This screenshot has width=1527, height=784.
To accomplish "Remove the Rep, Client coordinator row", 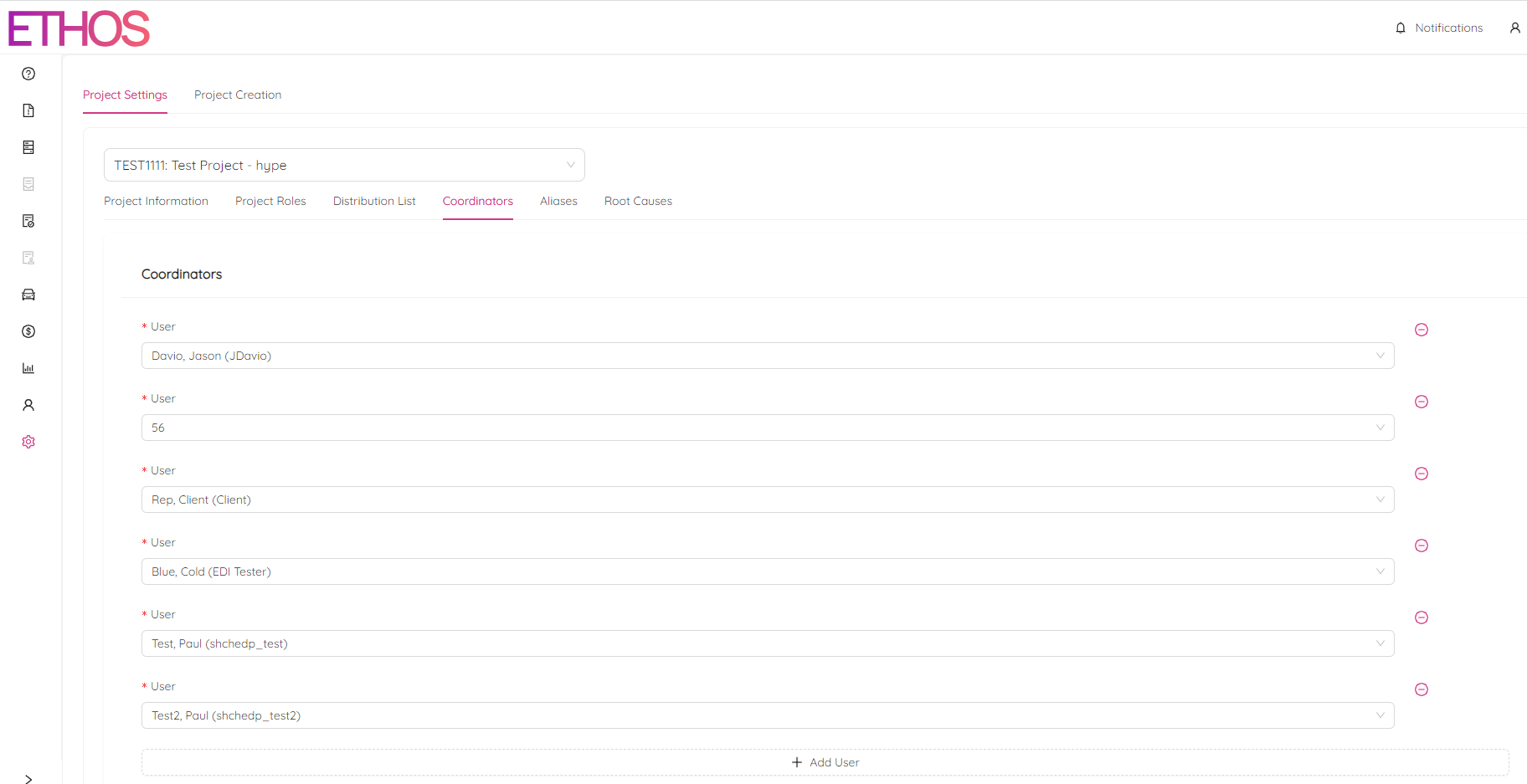I will (x=1421, y=474).
